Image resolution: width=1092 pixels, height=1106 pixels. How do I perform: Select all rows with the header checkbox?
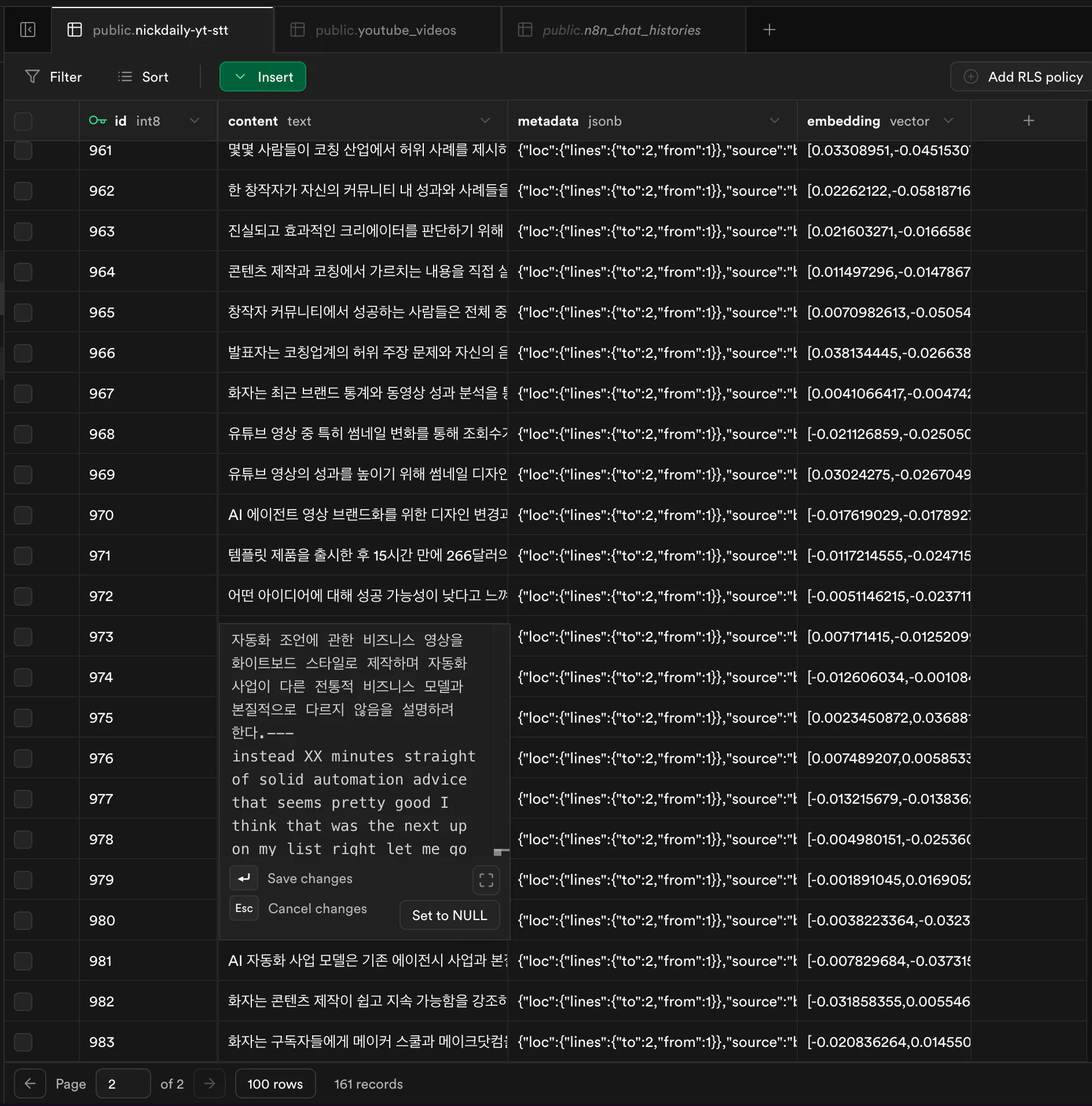click(x=23, y=121)
